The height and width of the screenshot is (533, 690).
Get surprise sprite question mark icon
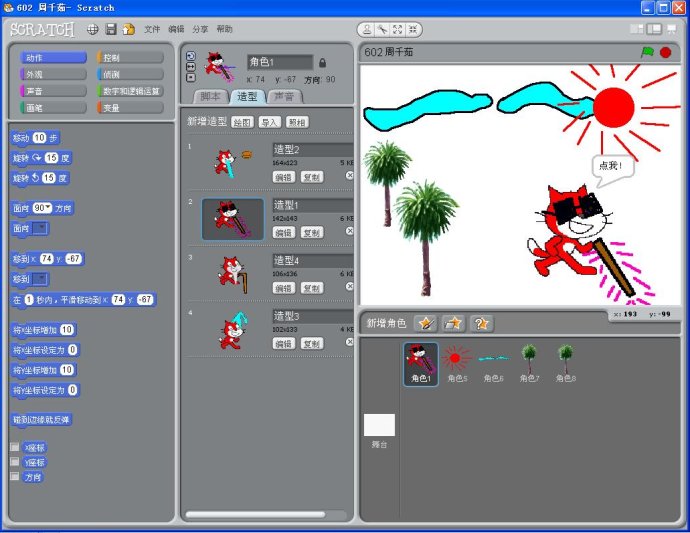[481, 323]
